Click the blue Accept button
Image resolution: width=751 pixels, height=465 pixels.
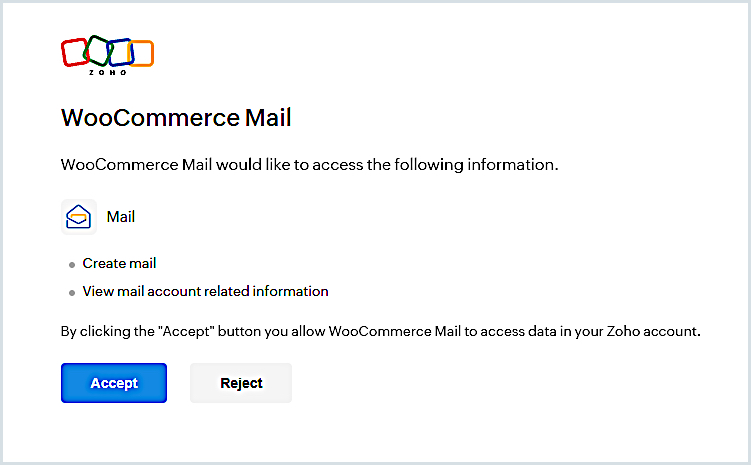click(x=114, y=383)
